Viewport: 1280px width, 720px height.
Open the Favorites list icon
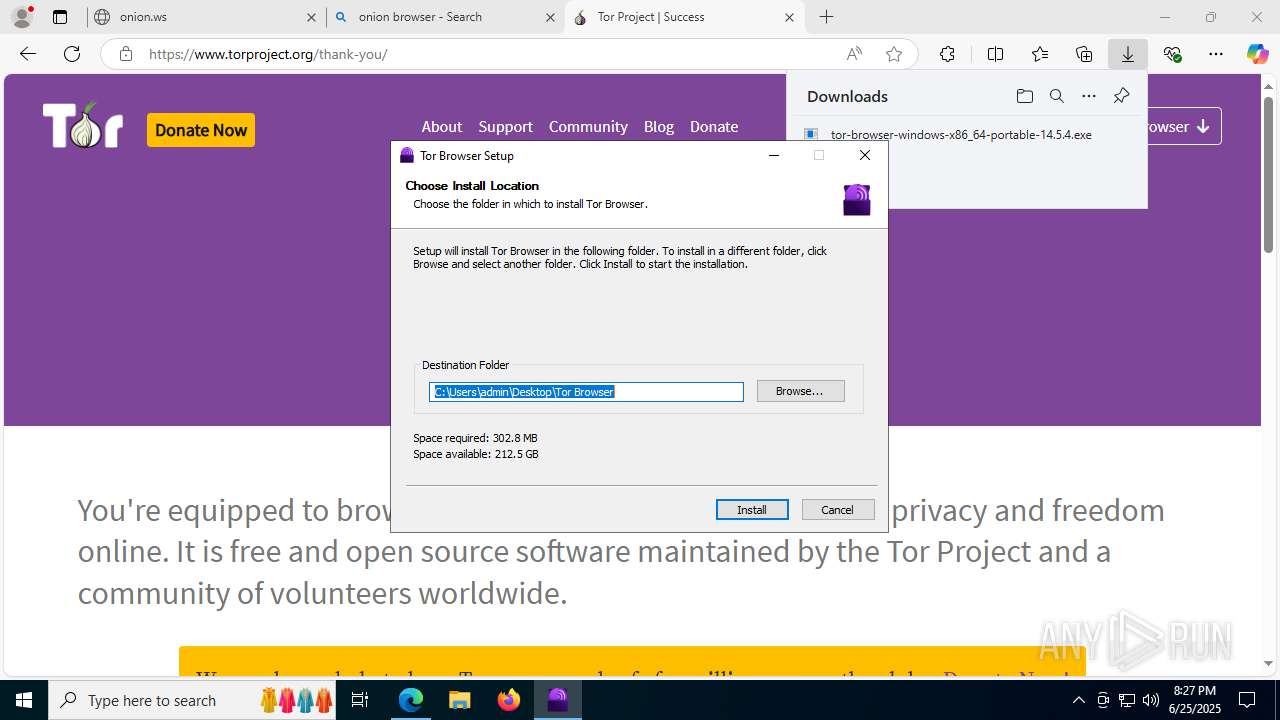(x=1040, y=54)
